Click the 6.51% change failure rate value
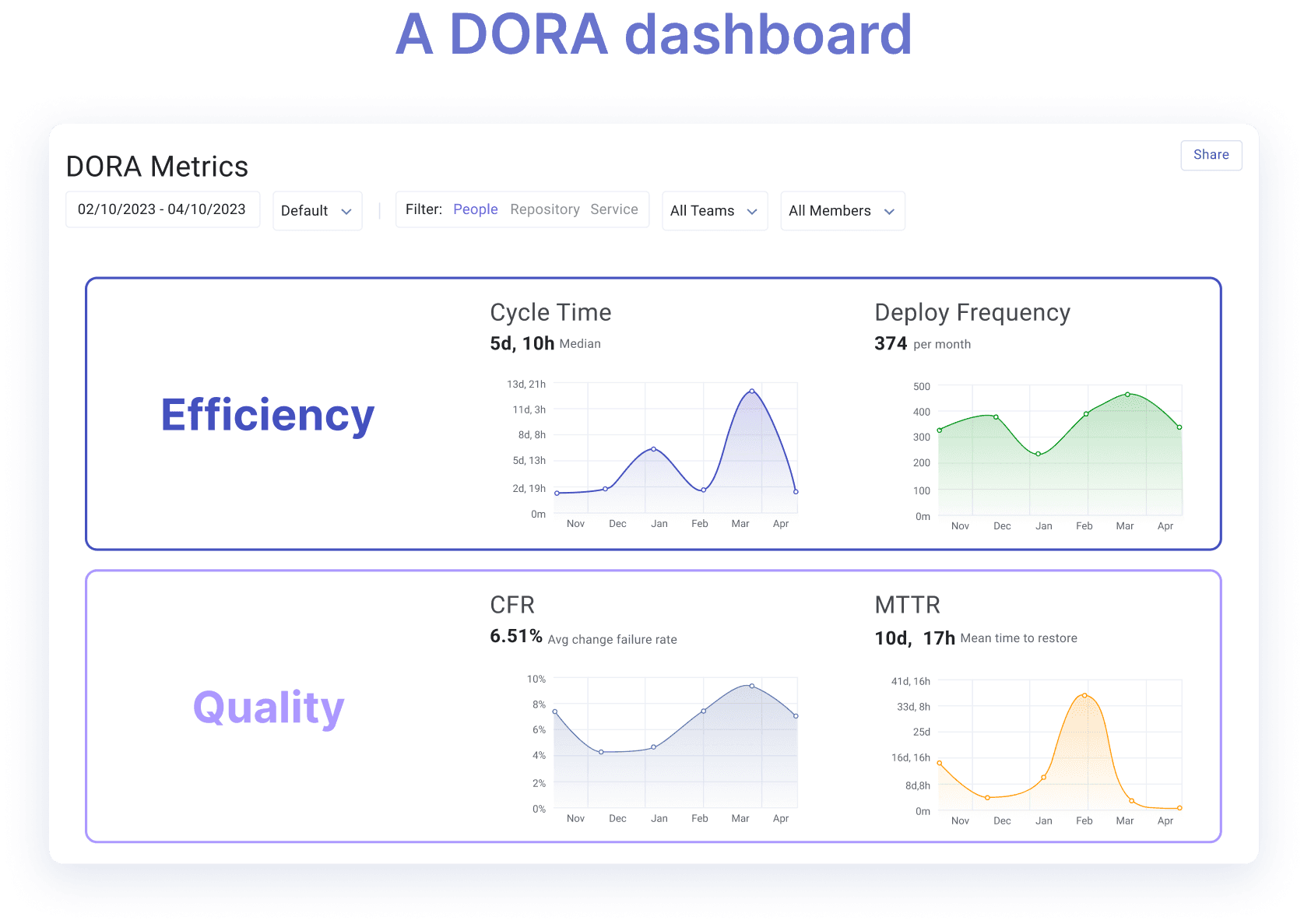This screenshot has width=1304, height=924. 515,636
